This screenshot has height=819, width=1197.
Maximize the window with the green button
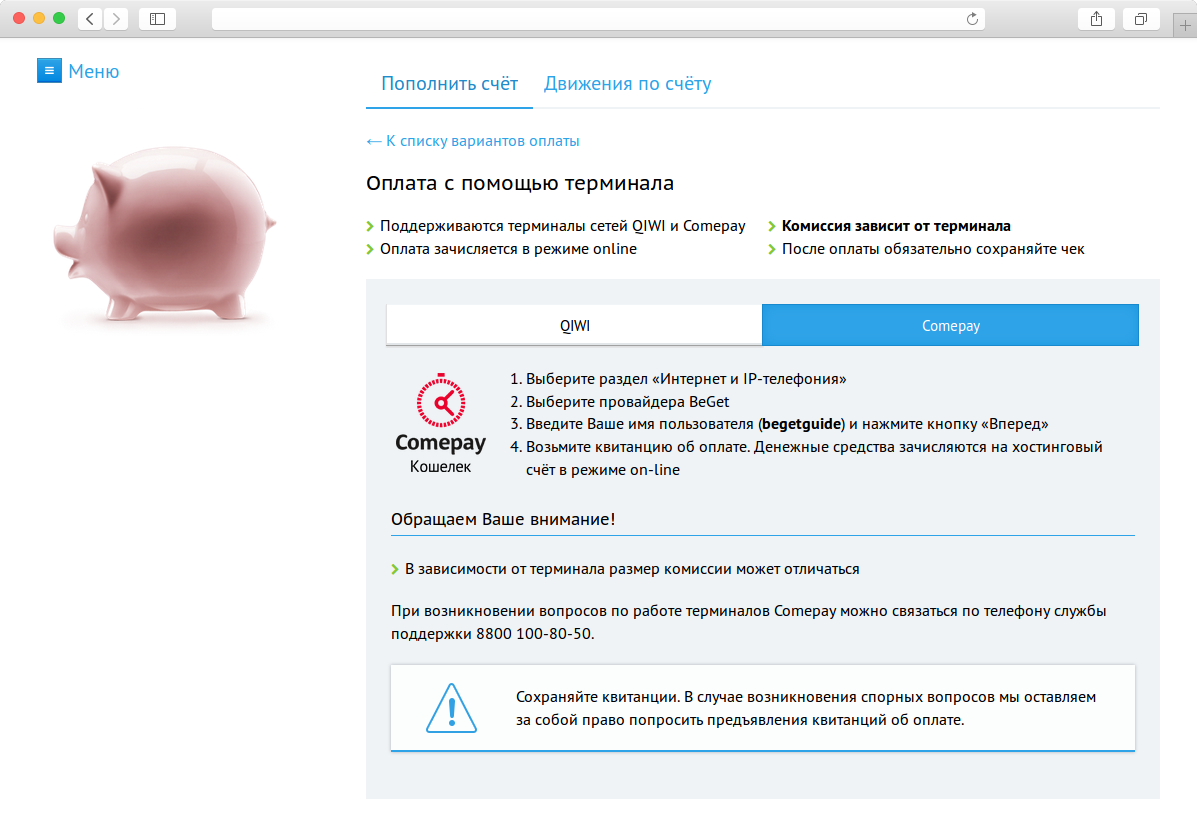coord(59,18)
